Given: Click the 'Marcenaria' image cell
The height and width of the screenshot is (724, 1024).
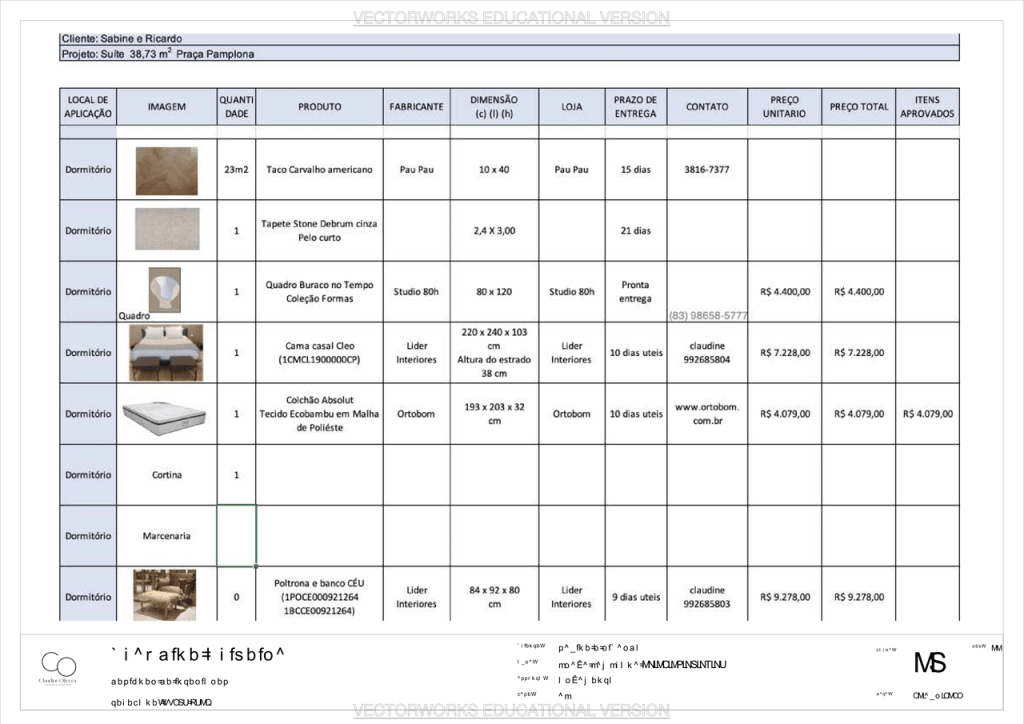Looking at the screenshot, I should [x=167, y=536].
